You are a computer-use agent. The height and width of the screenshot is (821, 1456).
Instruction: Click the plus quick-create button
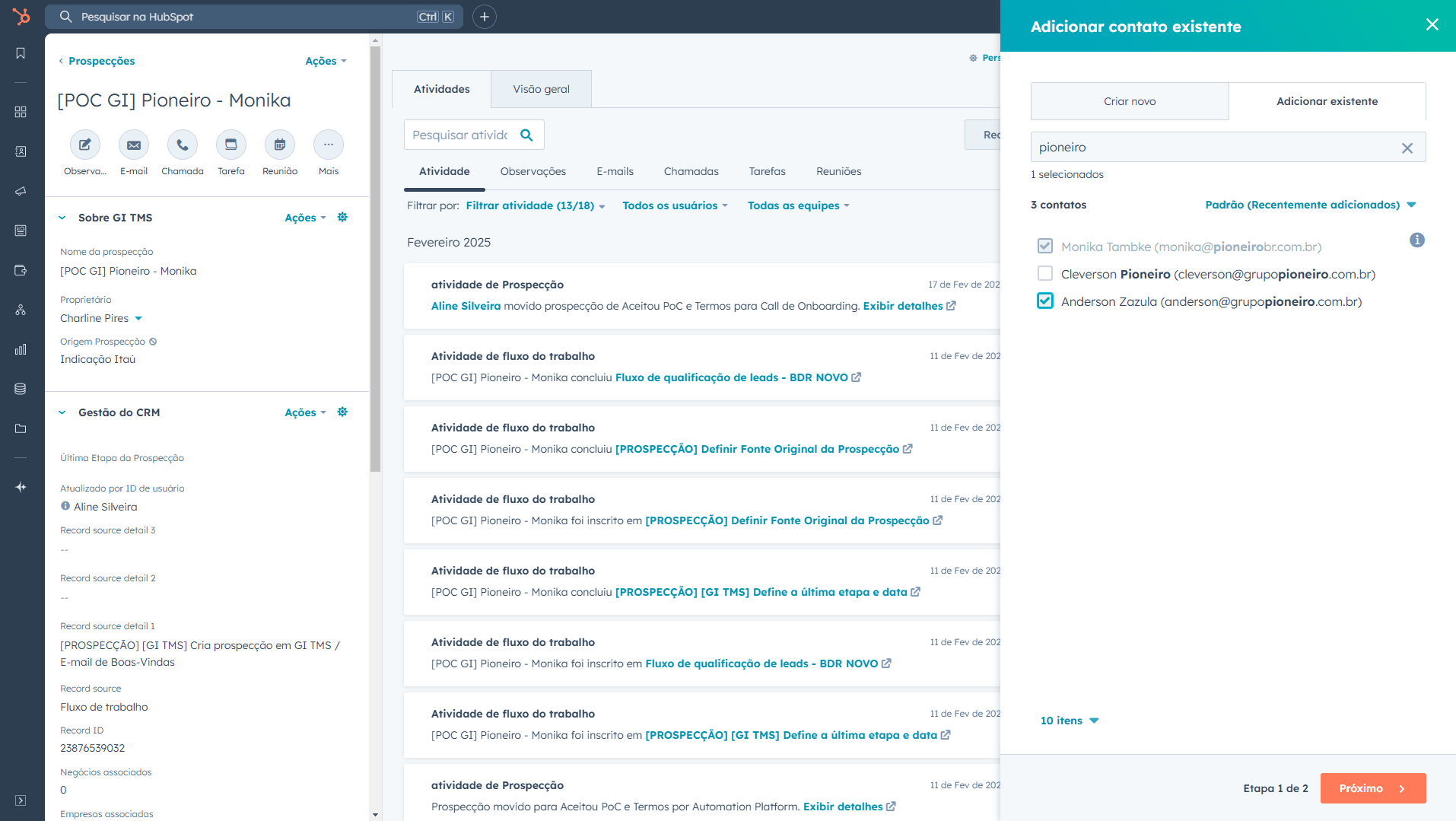[x=485, y=17]
